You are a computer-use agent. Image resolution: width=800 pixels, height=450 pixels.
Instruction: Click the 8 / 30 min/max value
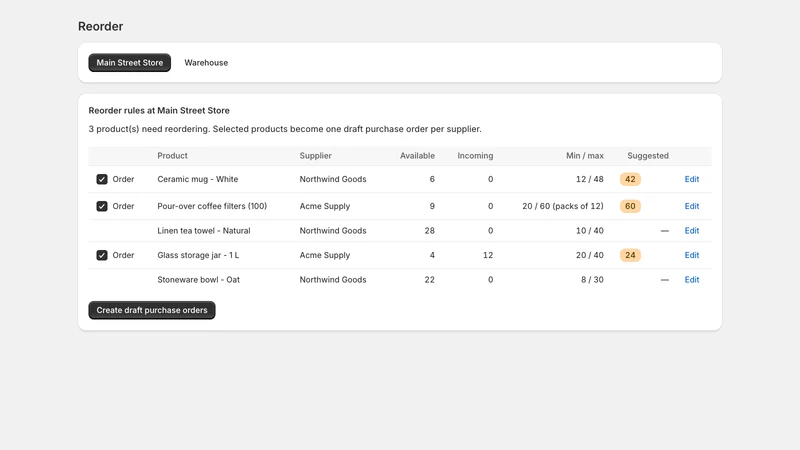point(592,280)
